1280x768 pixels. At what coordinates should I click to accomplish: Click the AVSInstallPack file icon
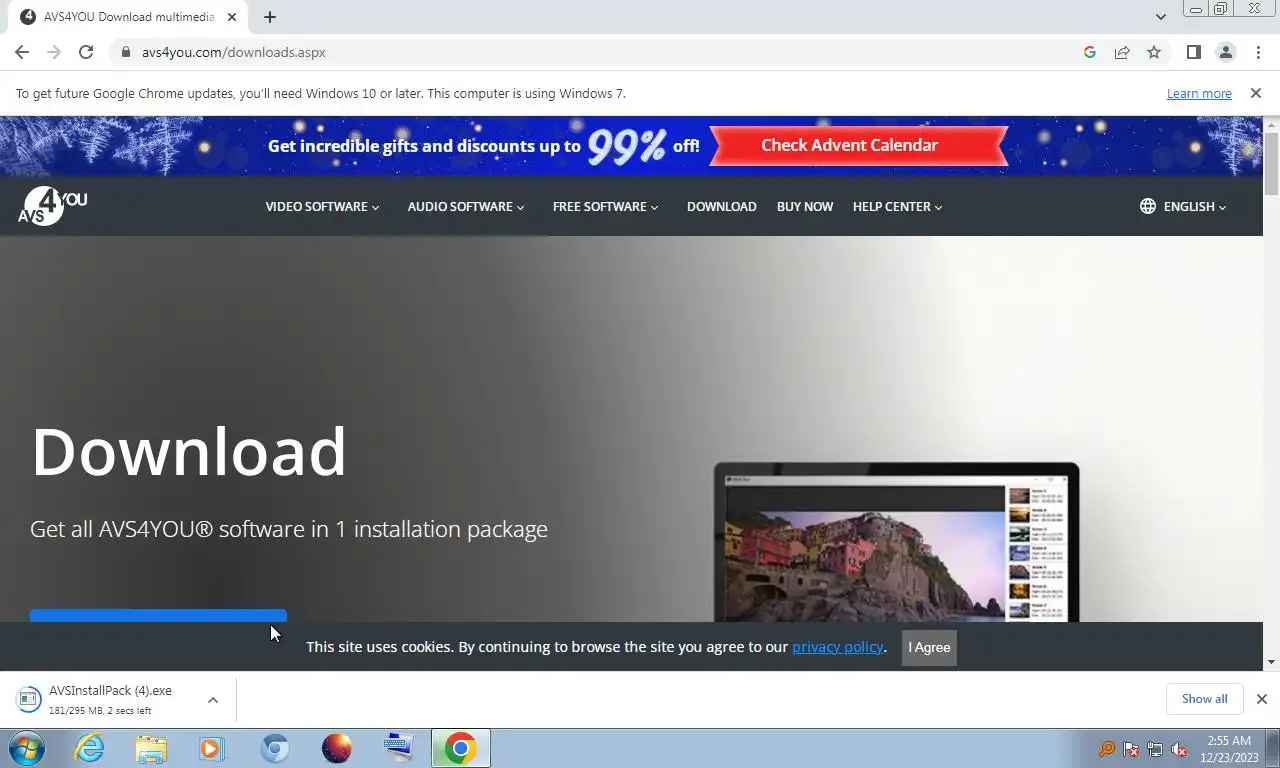28,699
